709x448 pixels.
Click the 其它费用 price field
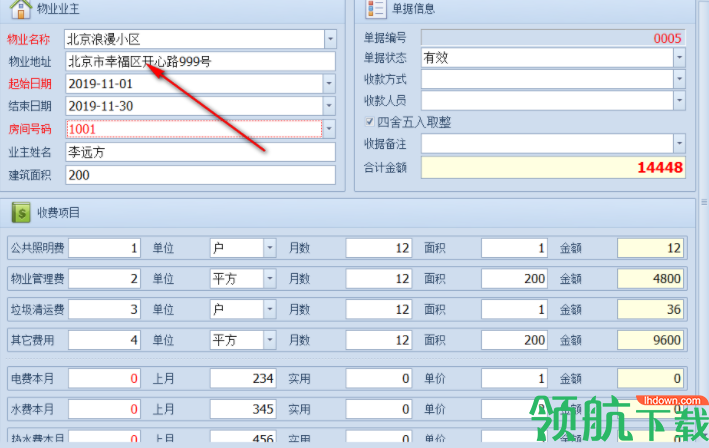click(x=104, y=340)
